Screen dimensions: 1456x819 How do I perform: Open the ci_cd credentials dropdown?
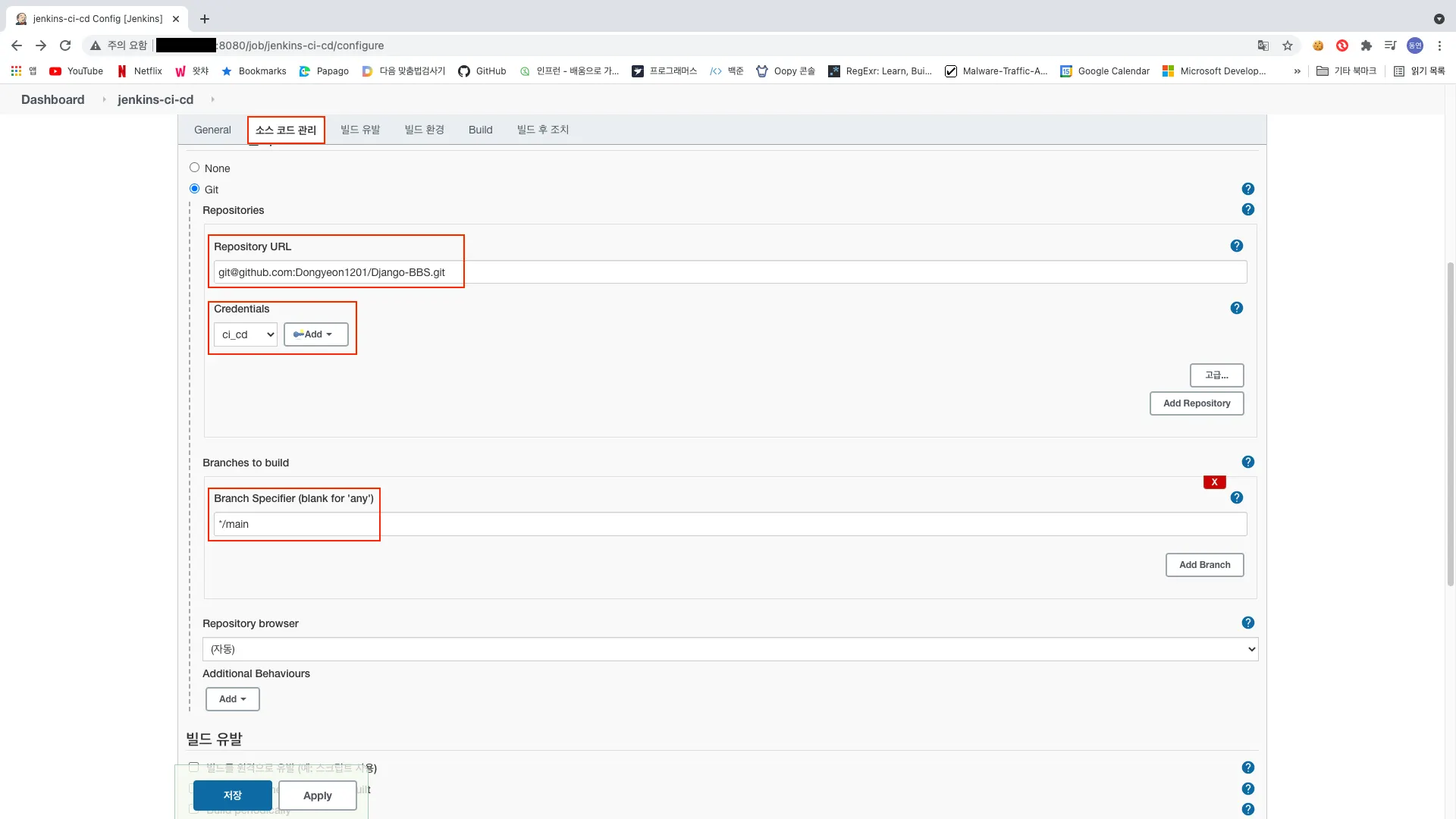[x=246, y=334]
